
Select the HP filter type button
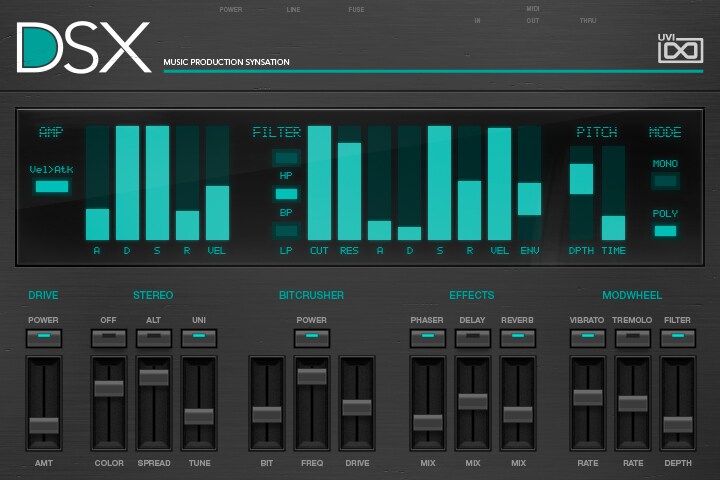286,158
